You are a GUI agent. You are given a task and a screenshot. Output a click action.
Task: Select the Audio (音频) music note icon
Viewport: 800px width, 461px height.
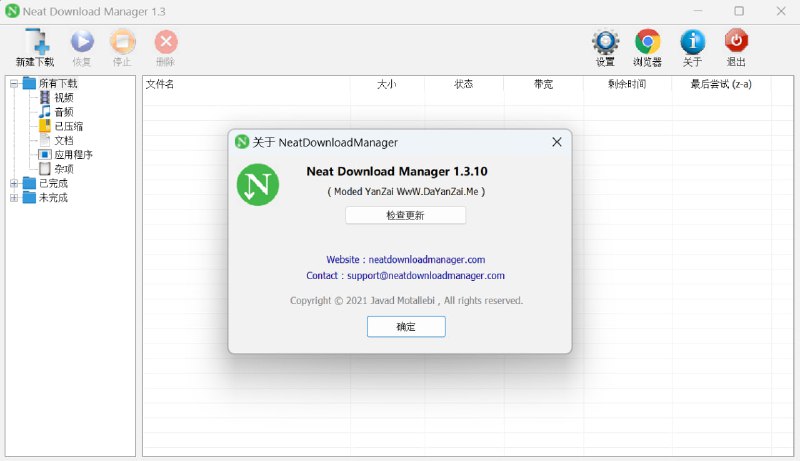pyautogui.click(x=45, y=112)
